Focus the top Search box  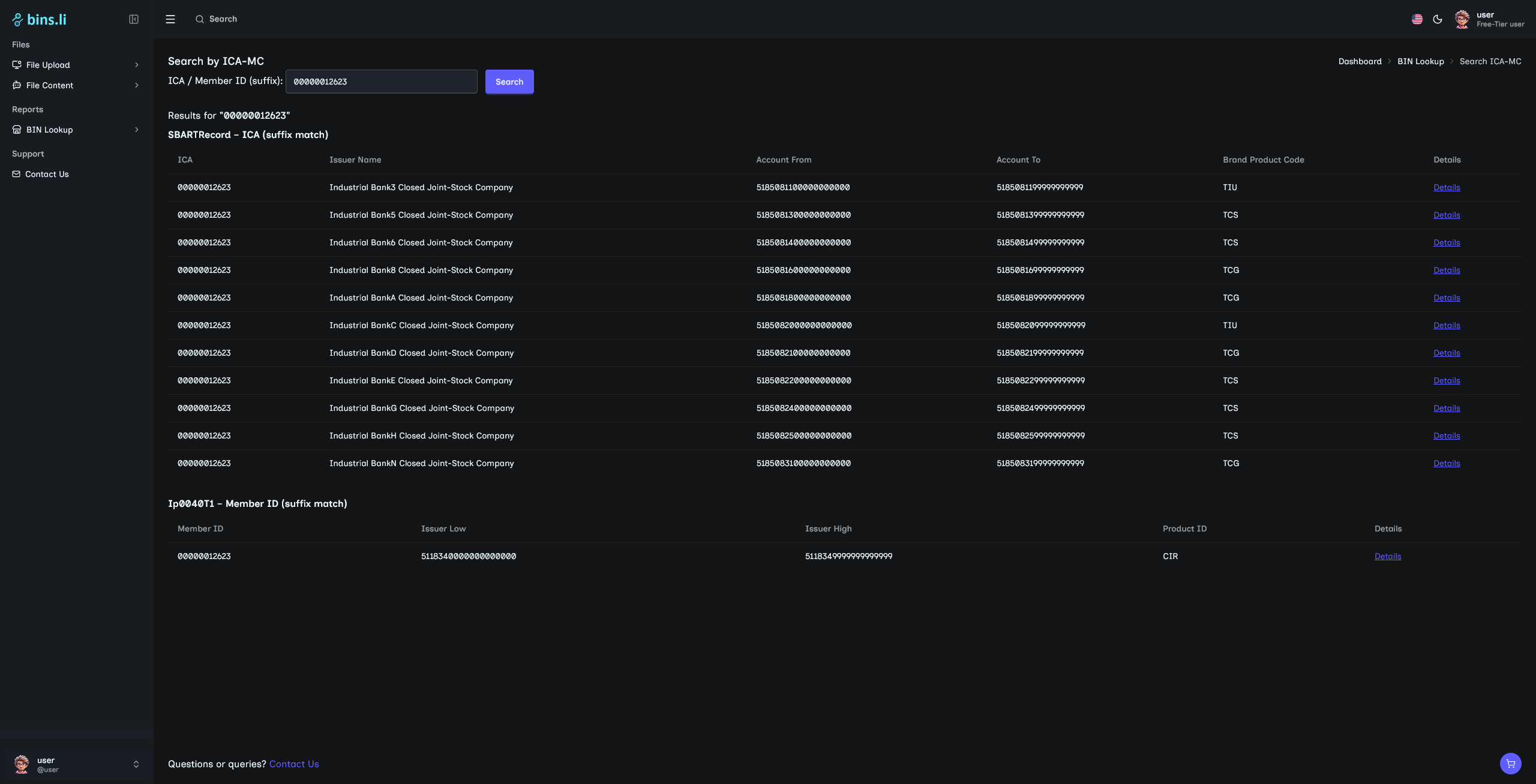246,19
